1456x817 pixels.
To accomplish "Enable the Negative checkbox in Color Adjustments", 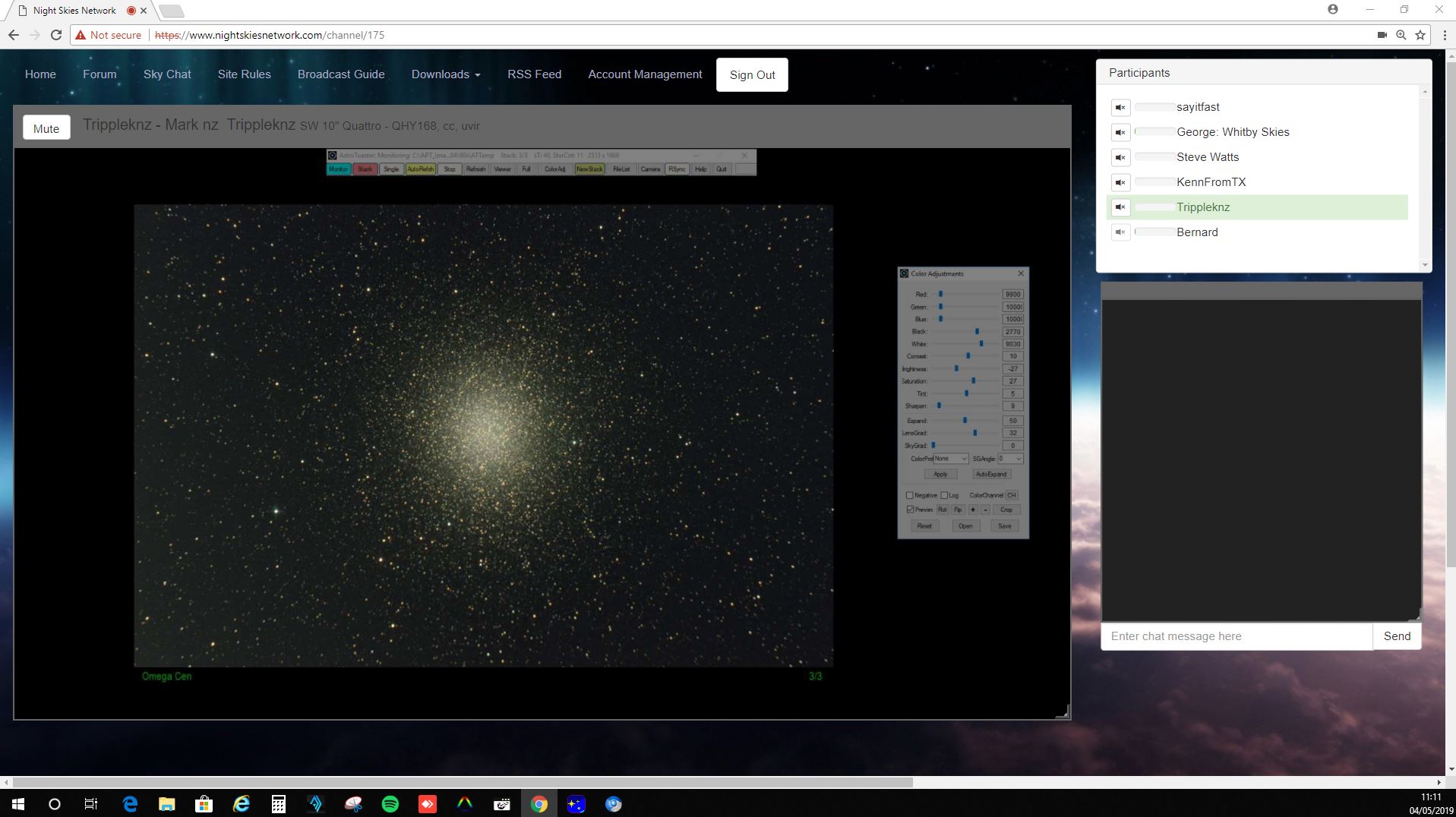I will 910,495.
